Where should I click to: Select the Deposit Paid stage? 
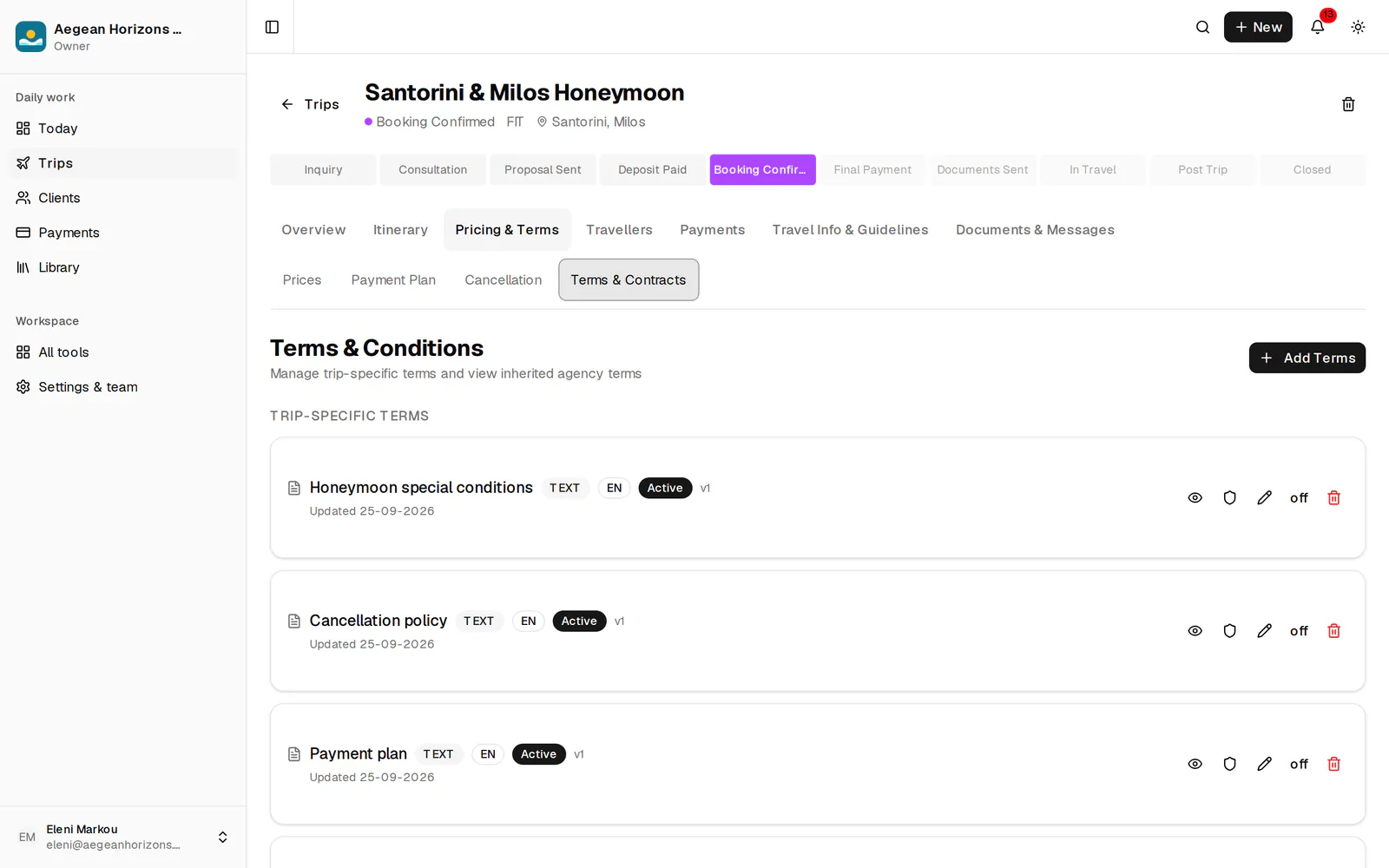(652, 170)
